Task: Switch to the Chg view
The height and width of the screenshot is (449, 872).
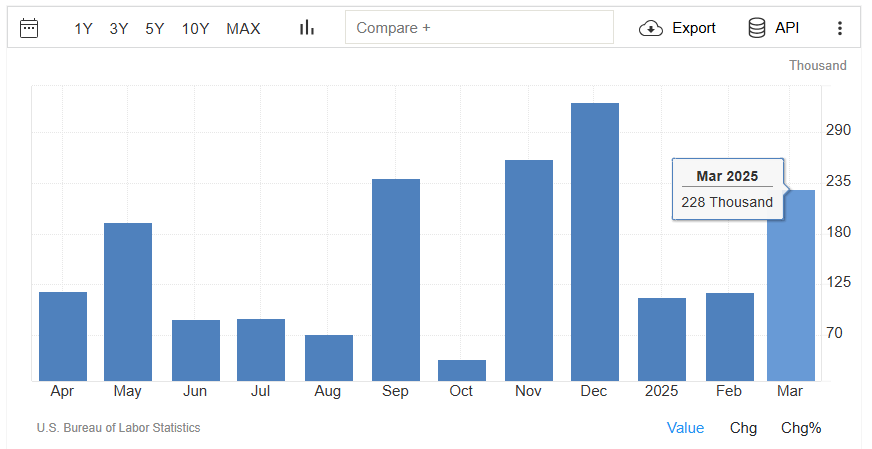Action: pos(743,428)
